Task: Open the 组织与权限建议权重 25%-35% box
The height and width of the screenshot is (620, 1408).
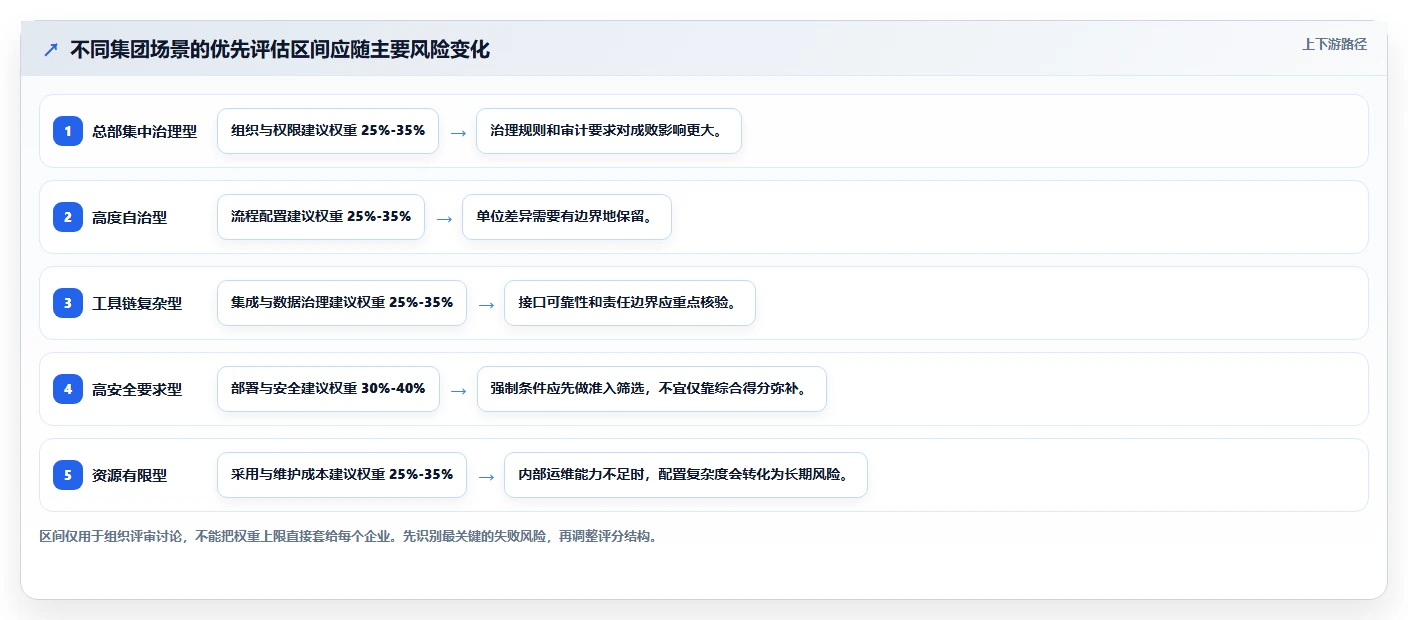Action: click(x=328, y=131)
